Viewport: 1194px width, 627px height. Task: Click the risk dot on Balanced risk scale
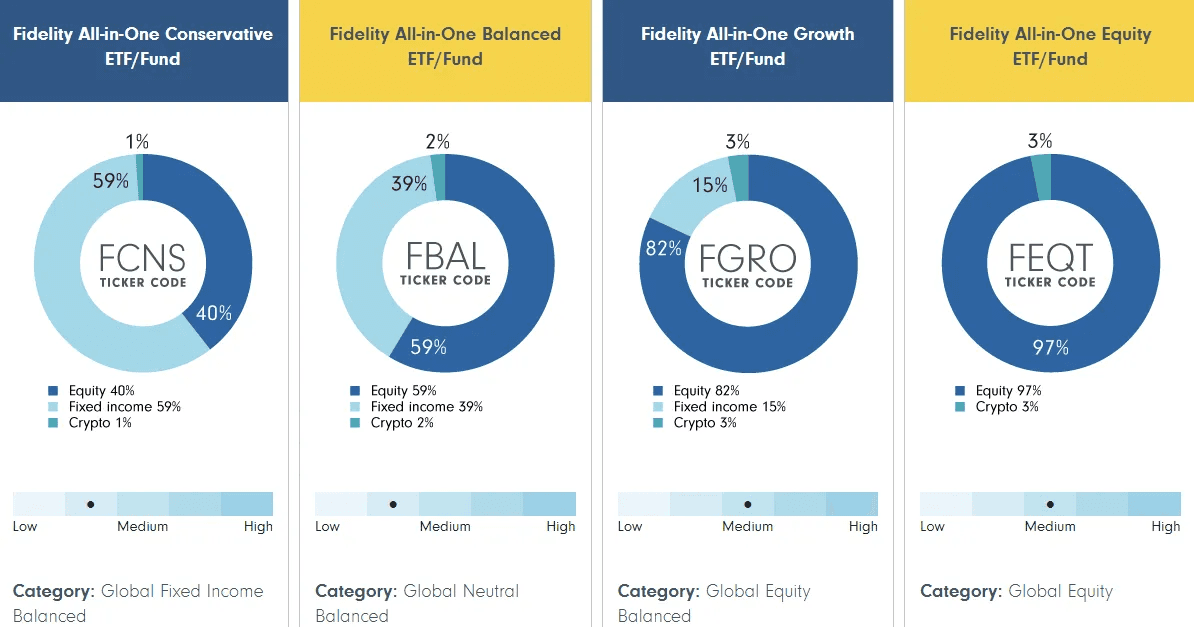pyautogui.click(x=393, y=504)
